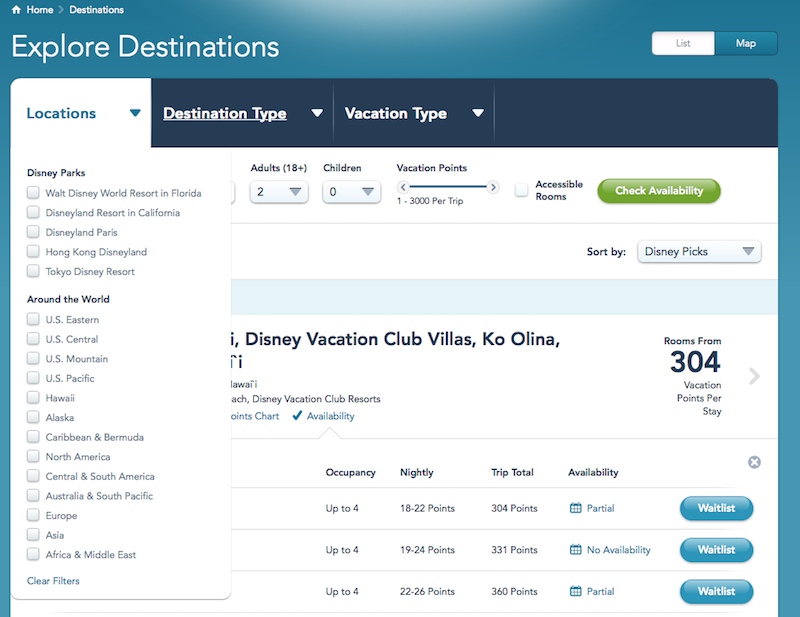Select the Hong Kong Disneyland checkbox

click(x=33, y=251)
